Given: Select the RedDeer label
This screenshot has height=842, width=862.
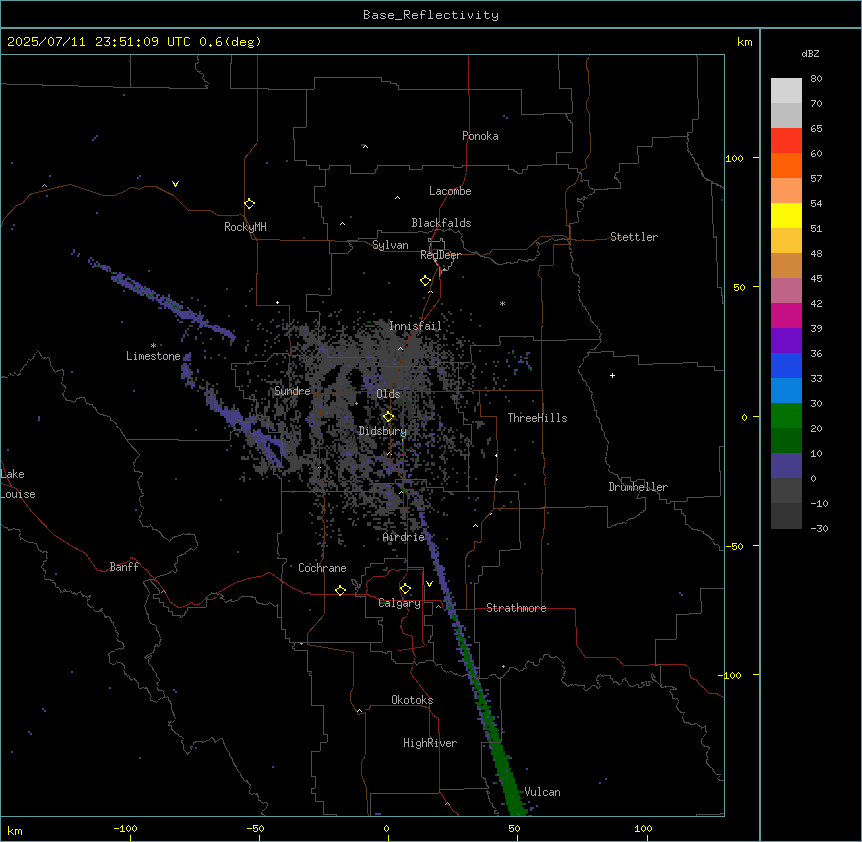Looking at the screenshot, I should click(x=440, y=255).
